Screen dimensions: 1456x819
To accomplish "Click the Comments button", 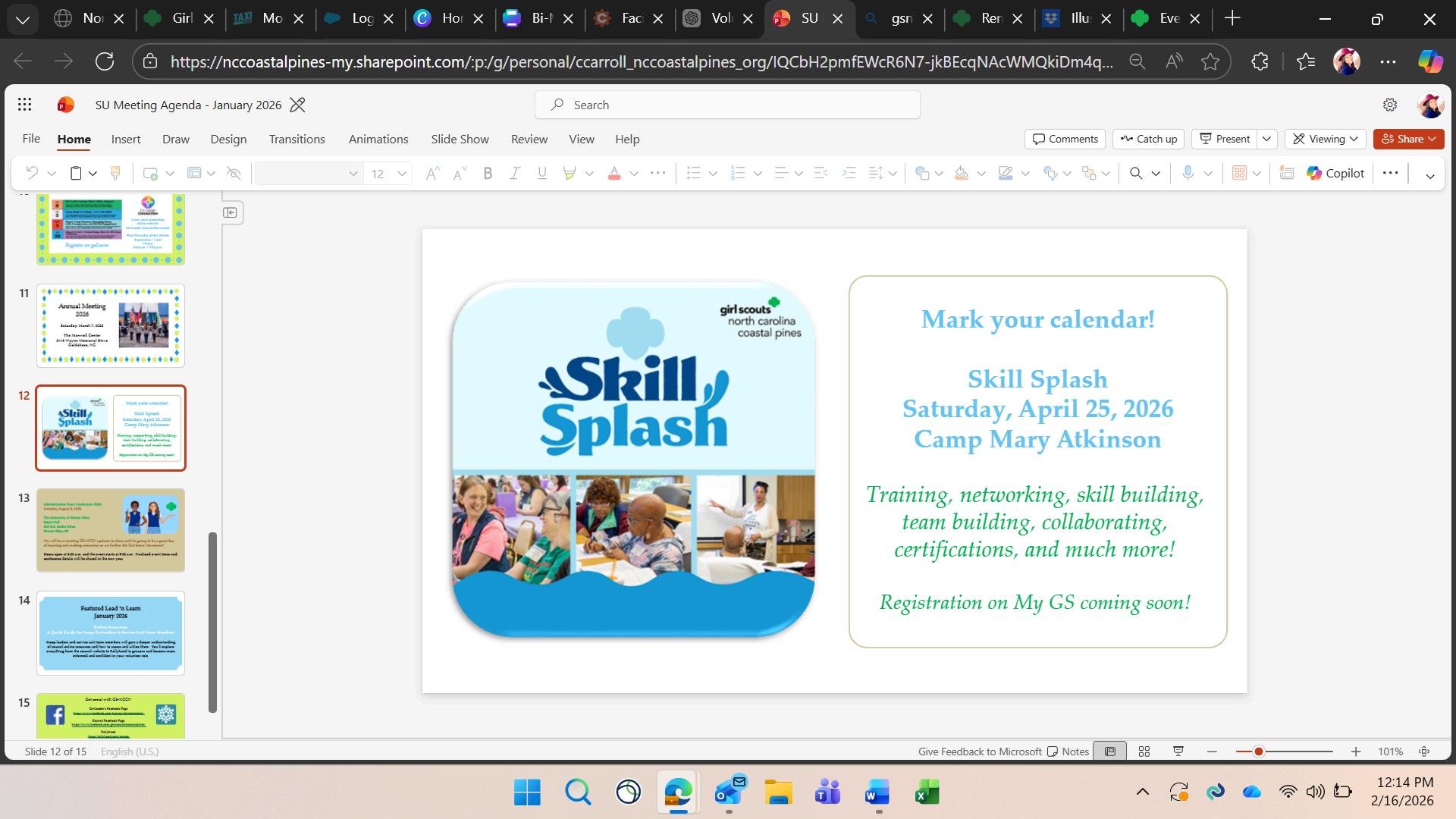I will 1065,139.
